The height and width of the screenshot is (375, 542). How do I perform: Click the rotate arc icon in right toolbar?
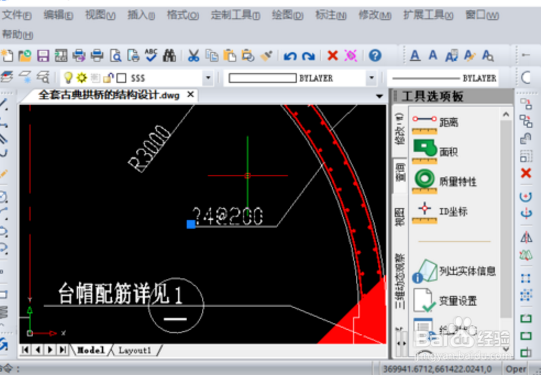click(x=526, y=197)
